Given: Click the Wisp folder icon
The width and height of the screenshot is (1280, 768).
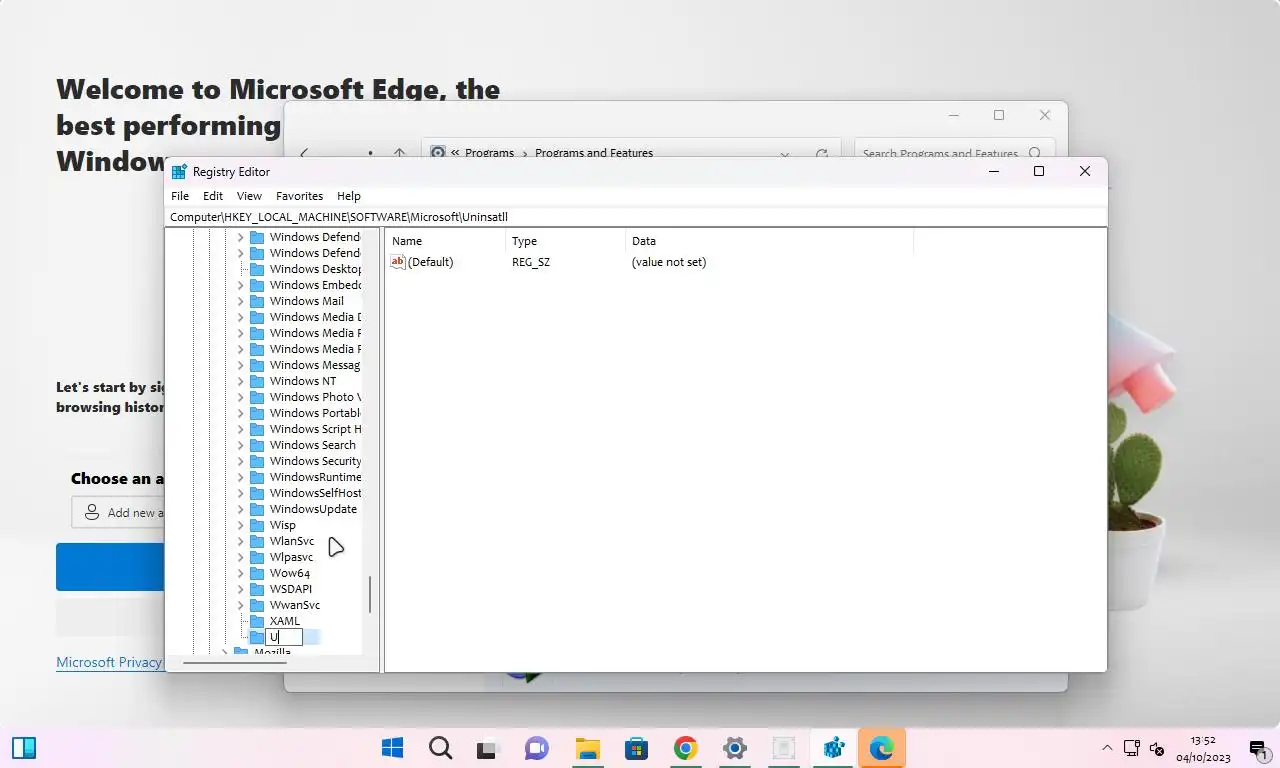Looking at the screenshot, I should pos(257,525).
